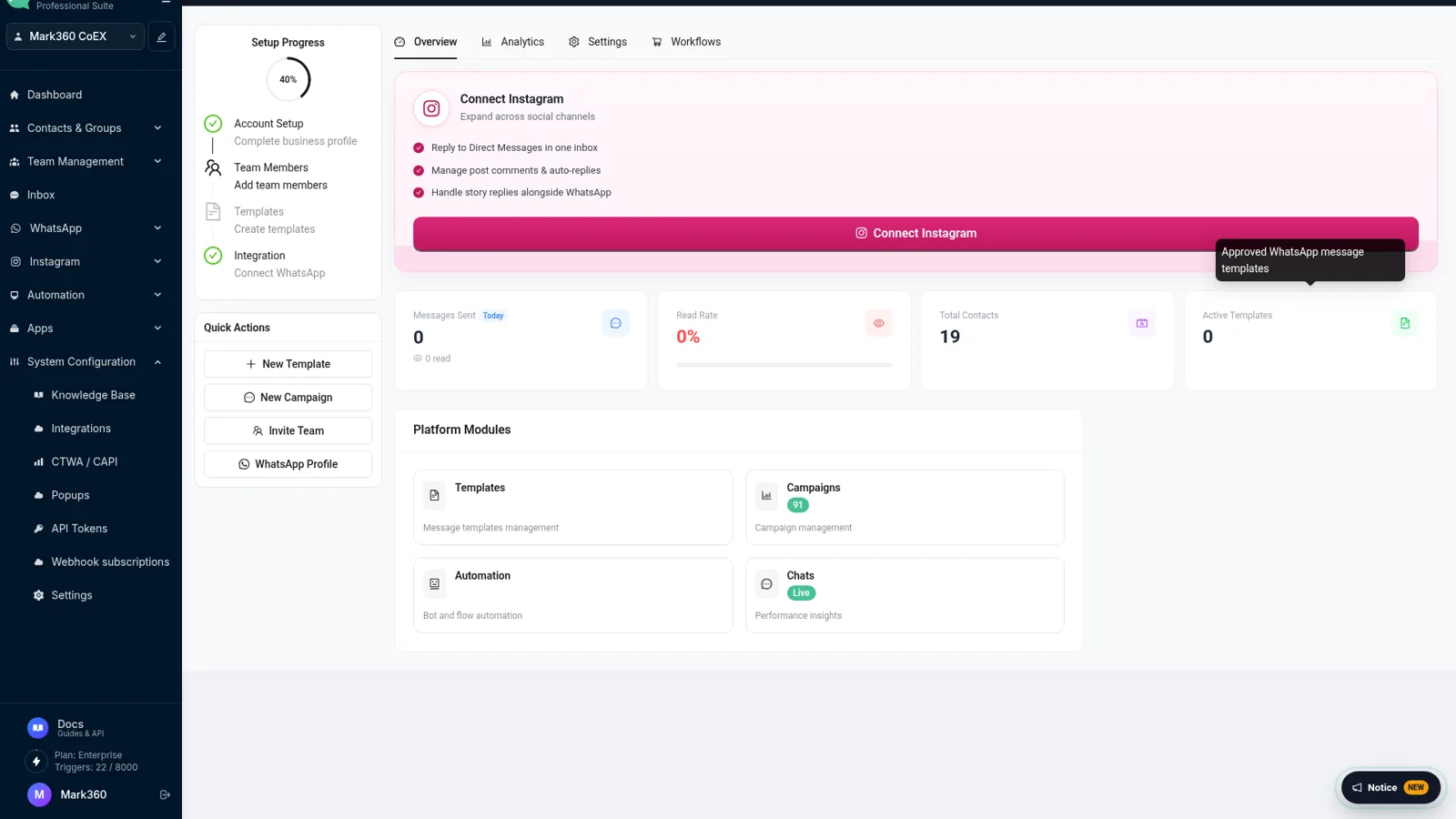Click the Campaigns module chart icon
The height and width of the screenshot is (819, 1456).
[x=766, y=496]
